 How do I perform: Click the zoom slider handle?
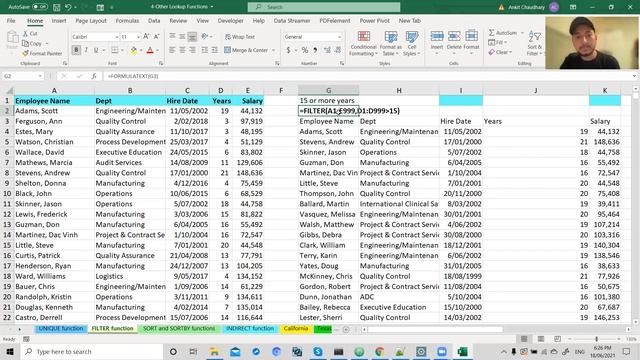[596, 339]
